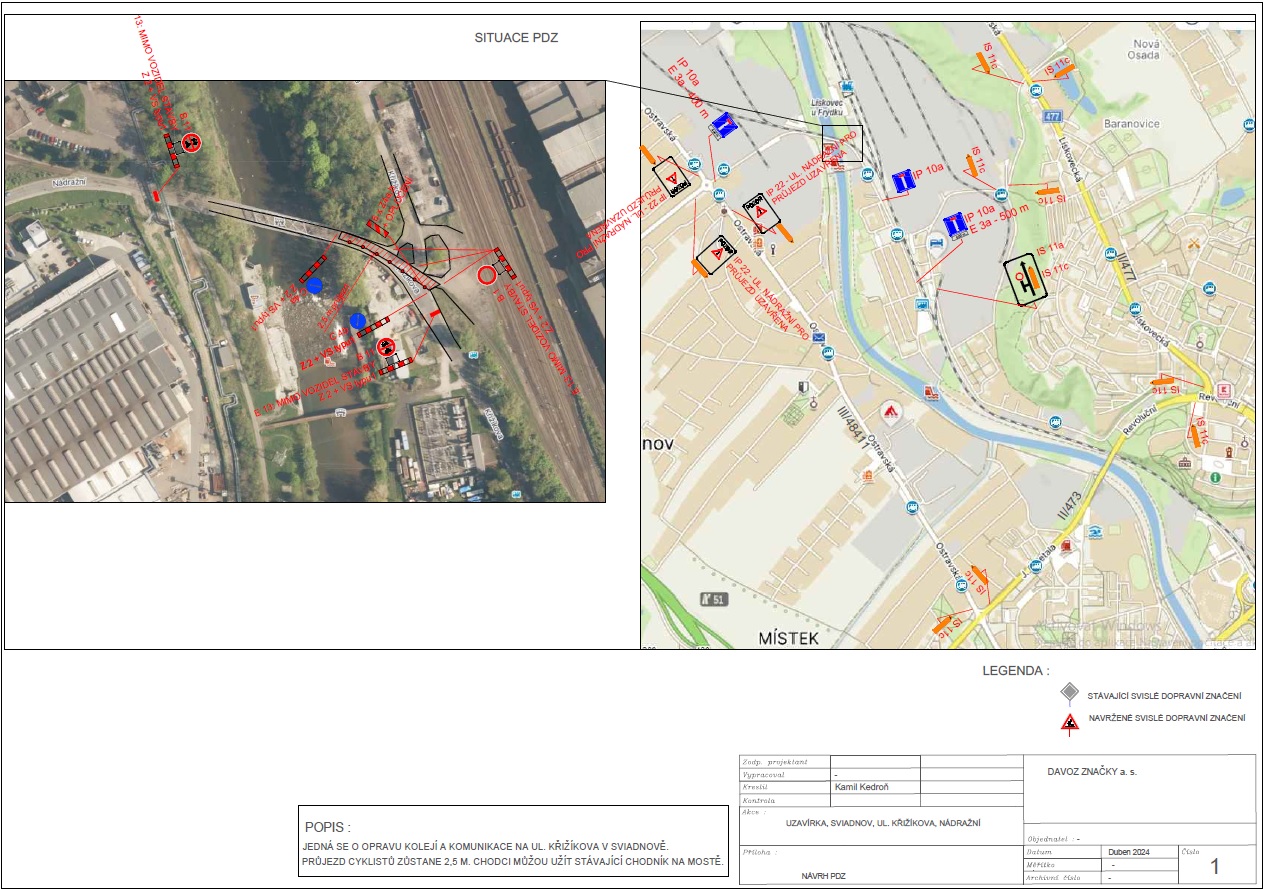The image size is (1263, 889).
Task: Click the DAVOZ ZNAČKY a. s. company text
Action: [x=1092, y=772]
